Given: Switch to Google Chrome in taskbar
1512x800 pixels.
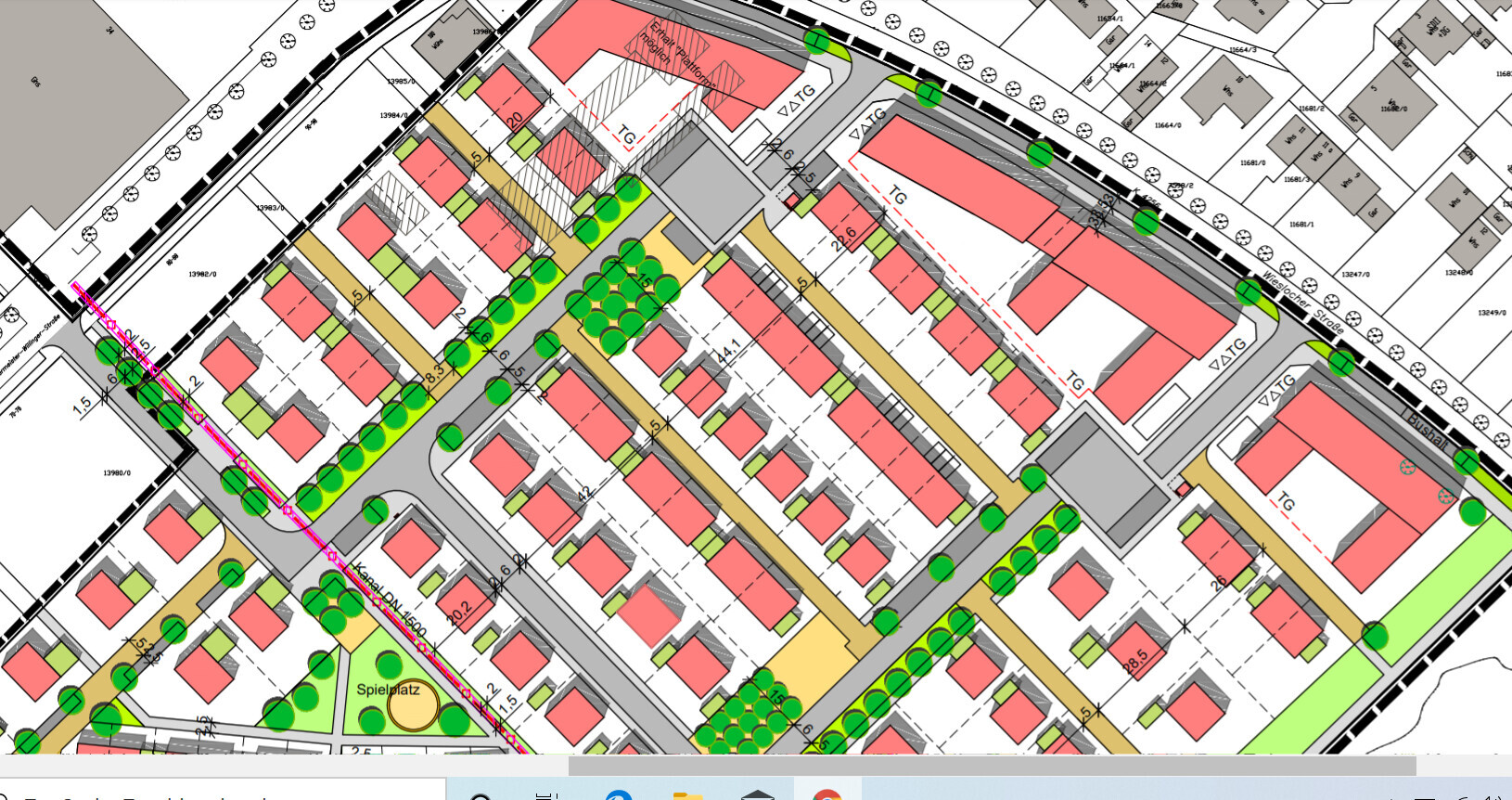Looking at the screenshot, I should [826, 796].
